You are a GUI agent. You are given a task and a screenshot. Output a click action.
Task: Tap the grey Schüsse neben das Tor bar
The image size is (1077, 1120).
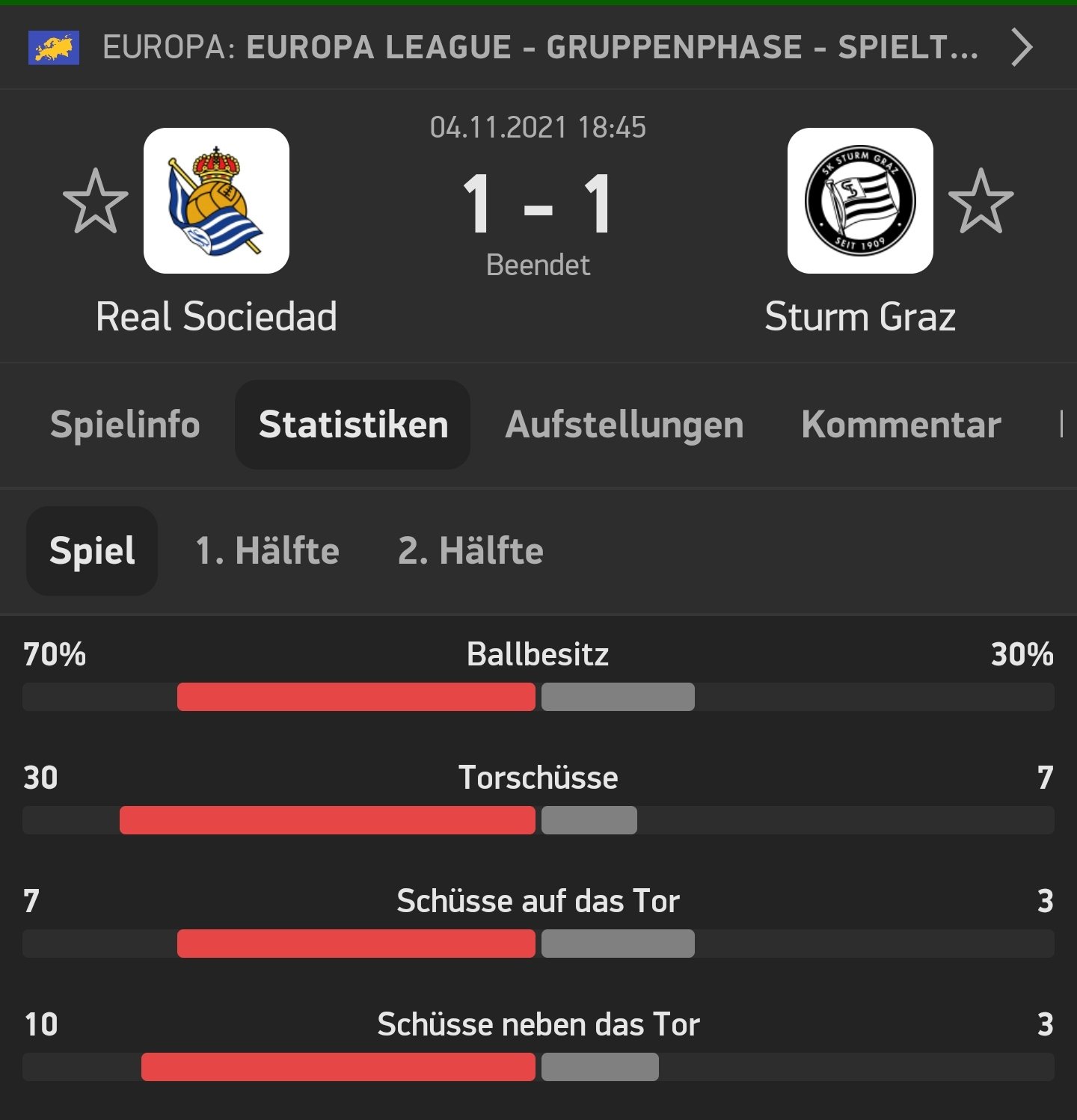(x=600, y=1067)
